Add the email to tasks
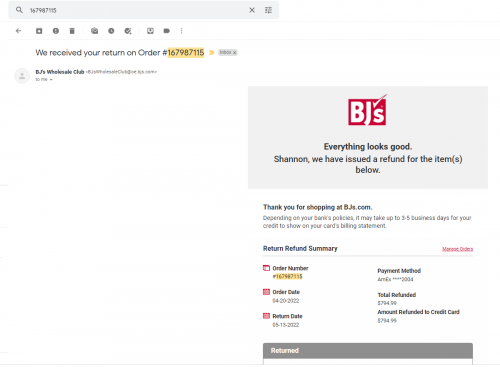The width and height of the screenshot is (500, 367). click(x=128, y=31)
